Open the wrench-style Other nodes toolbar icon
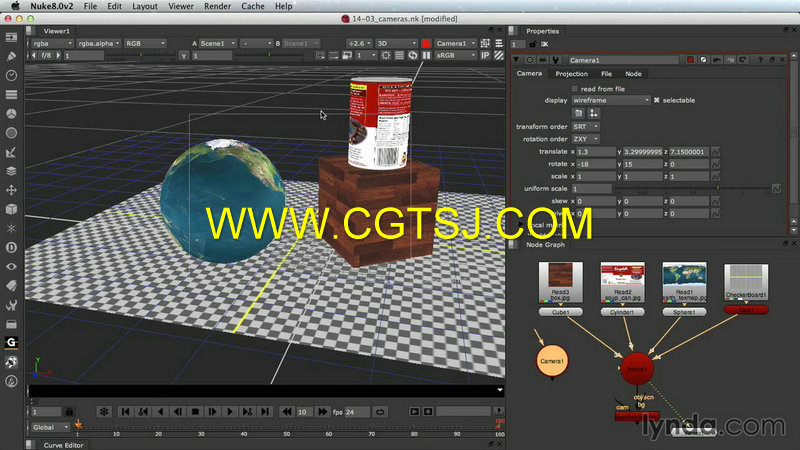This screenshot has width=800, height=450. click(11, 305)
